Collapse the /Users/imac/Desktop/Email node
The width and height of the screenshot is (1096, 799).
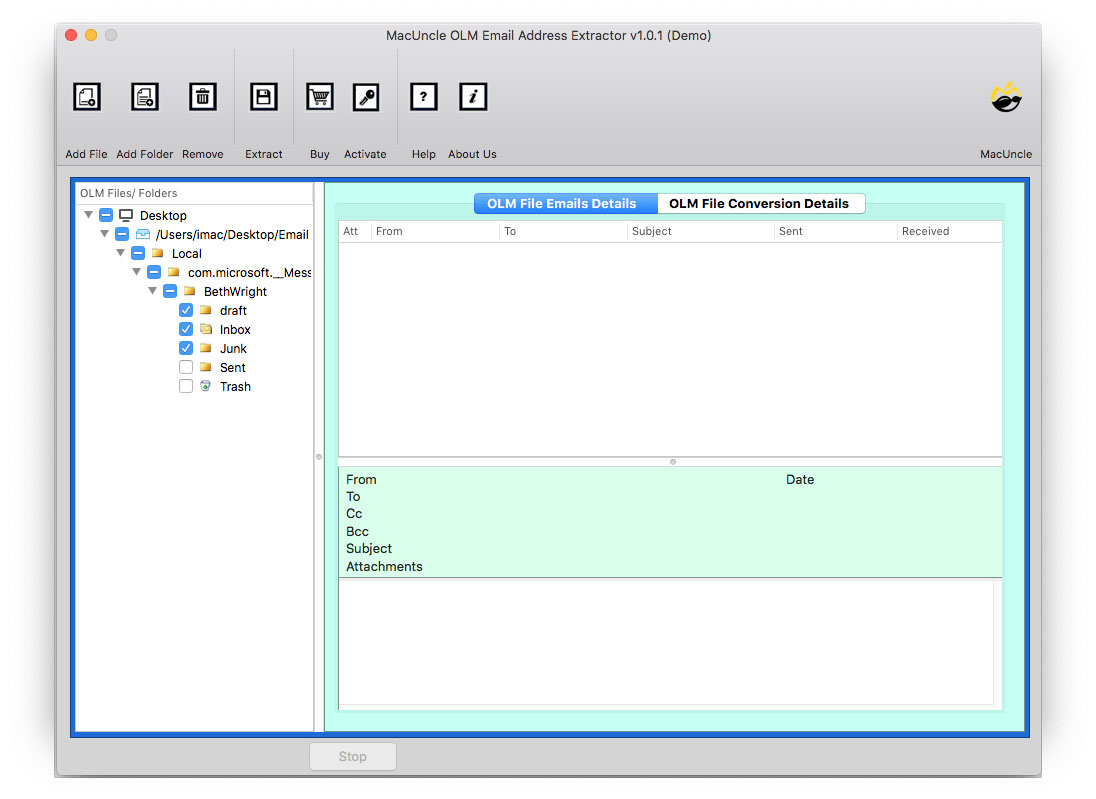click(x=104, y=233)
